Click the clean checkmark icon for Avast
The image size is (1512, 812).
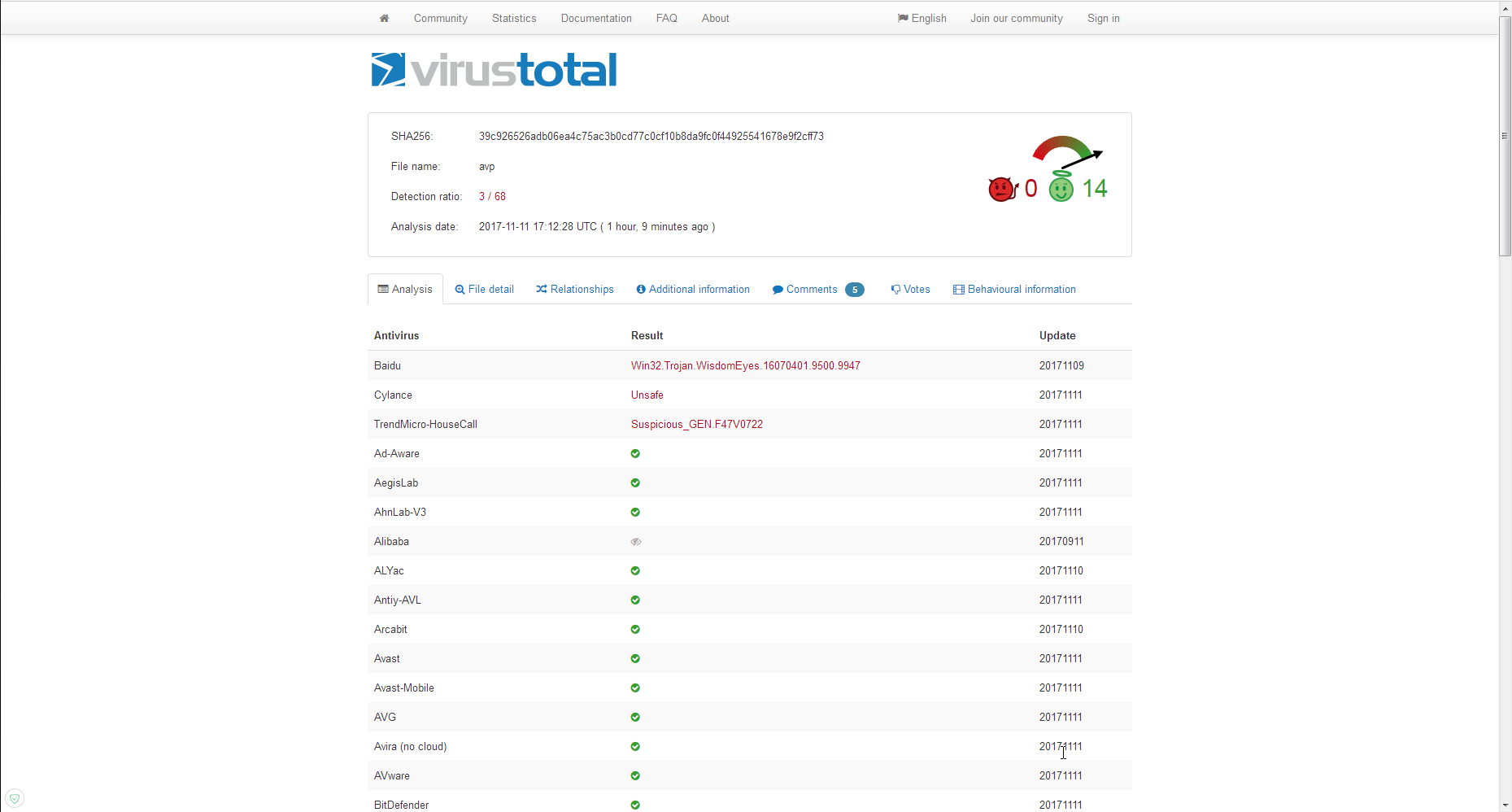[635, 659]
